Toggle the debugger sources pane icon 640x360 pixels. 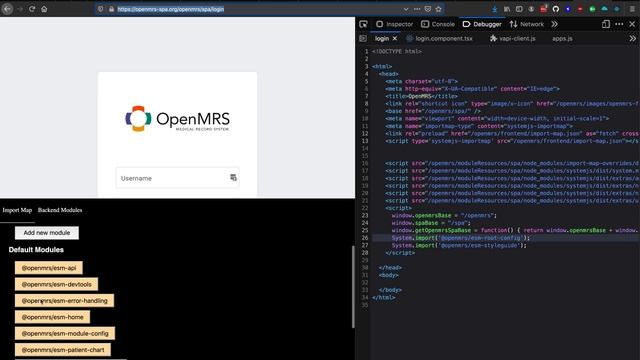[x=363, y=38]
